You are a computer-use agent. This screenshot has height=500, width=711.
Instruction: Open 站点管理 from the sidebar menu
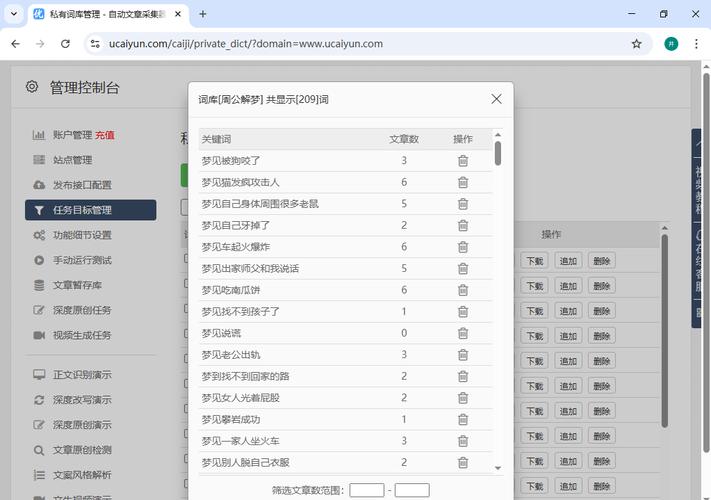tap(72, 160)
